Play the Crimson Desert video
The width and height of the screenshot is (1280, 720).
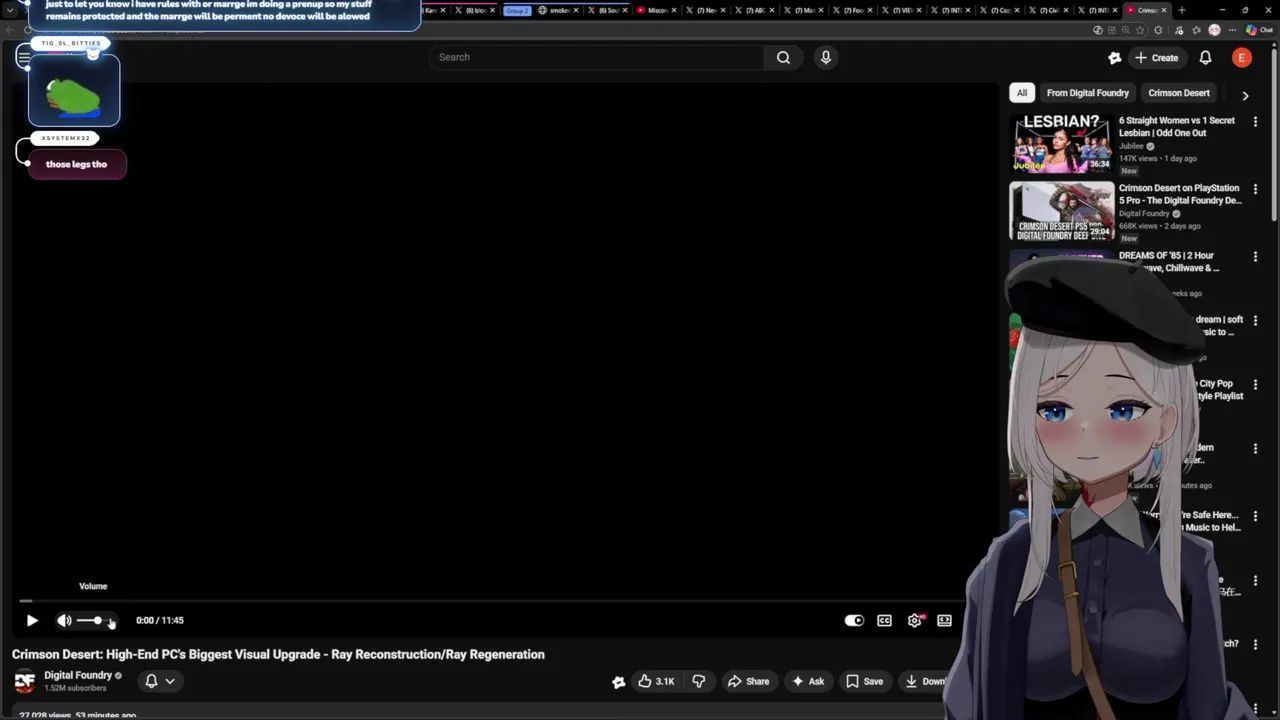pos(32,620)
